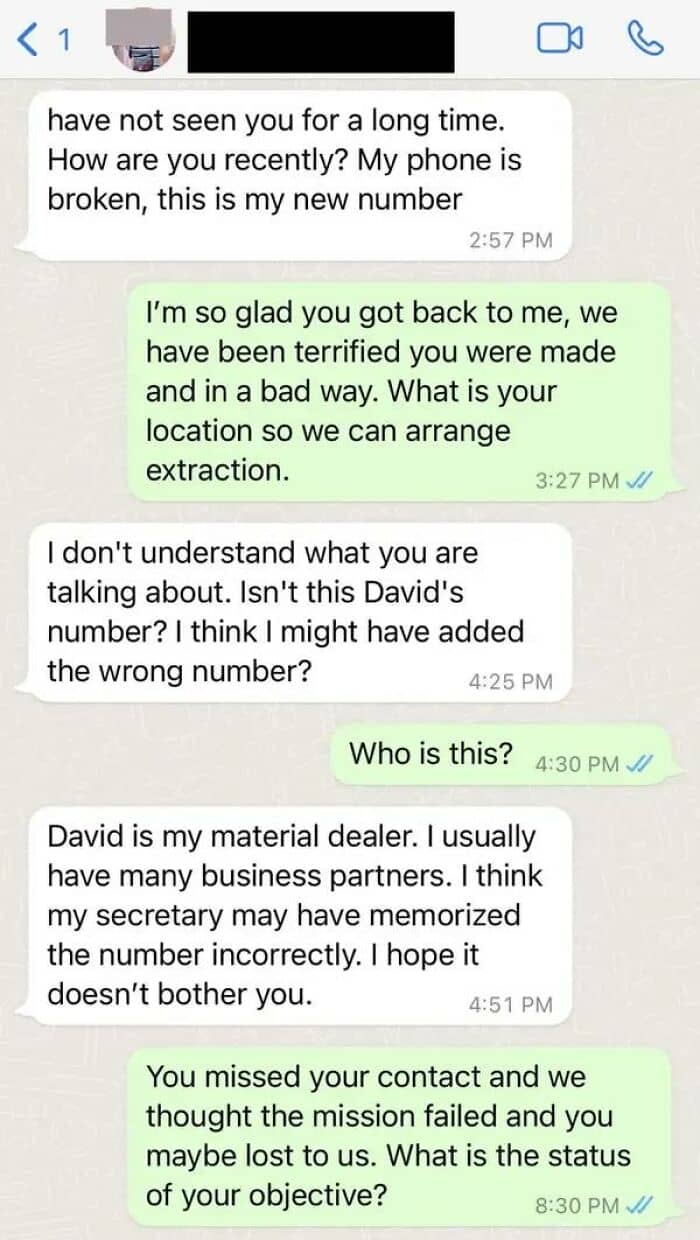700x1240 pixels.
Task: Tap the back arrow chevron
Action: tap(29, 40)
